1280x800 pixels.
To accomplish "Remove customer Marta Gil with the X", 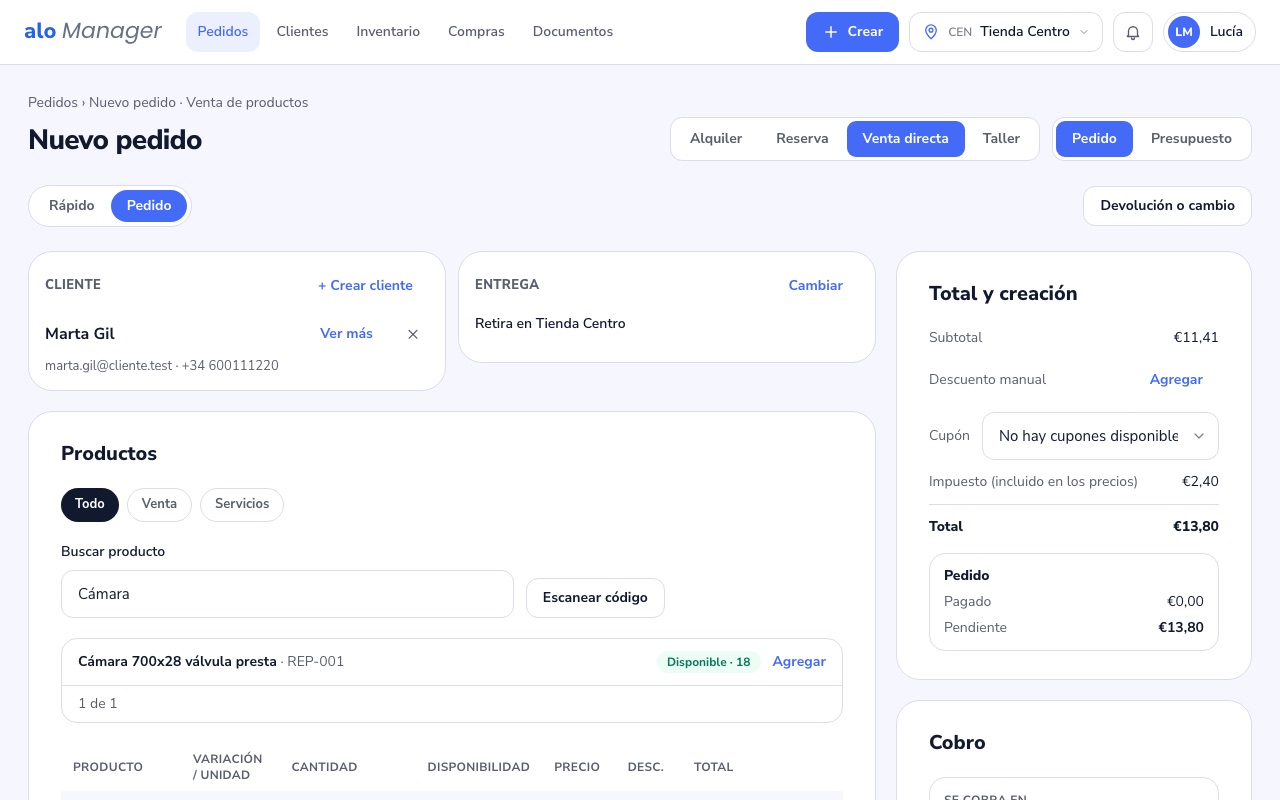I will click(413, 334).
